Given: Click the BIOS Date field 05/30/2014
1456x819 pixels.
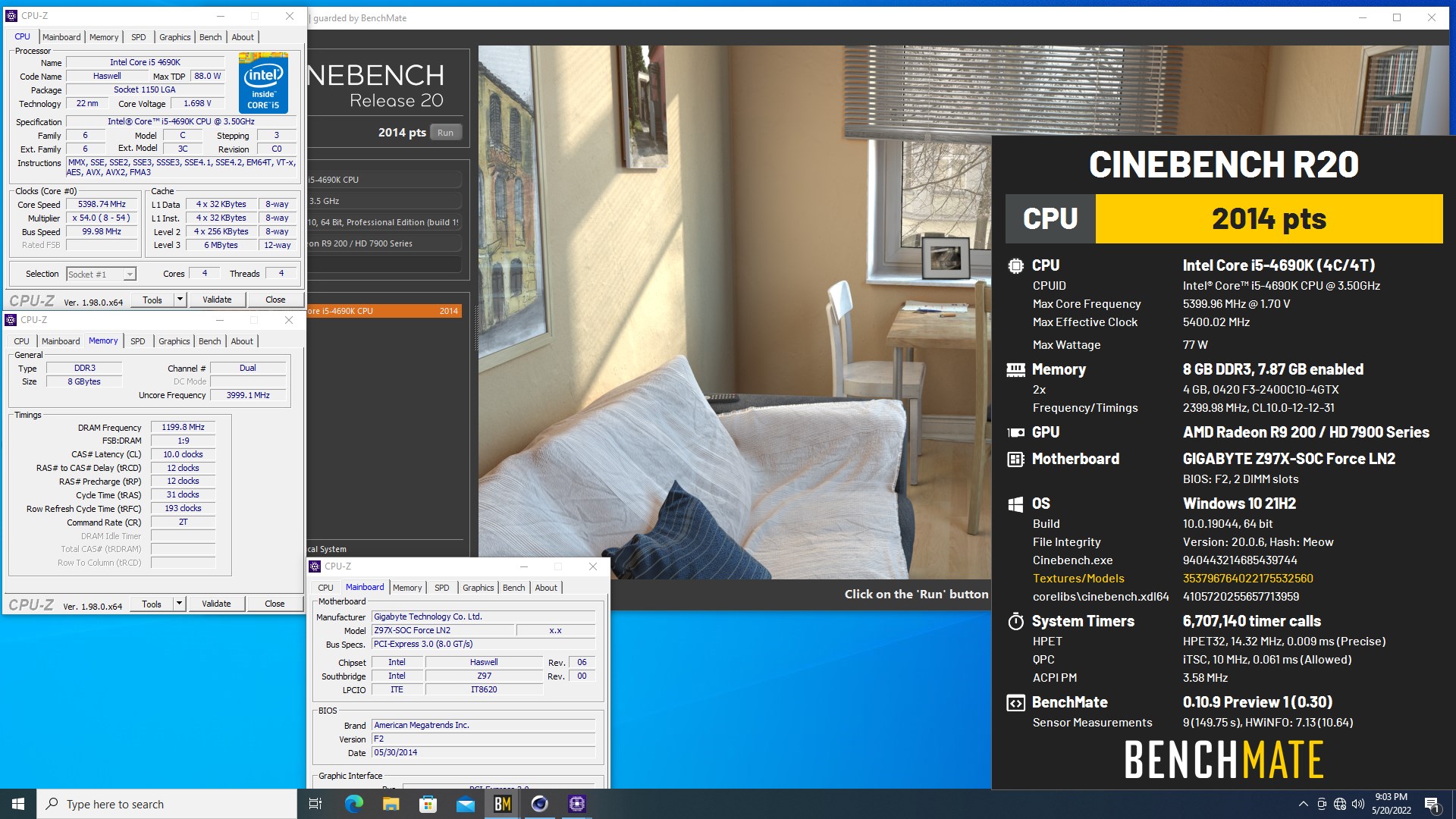Looking at the screenshot, I should point(484,752).
